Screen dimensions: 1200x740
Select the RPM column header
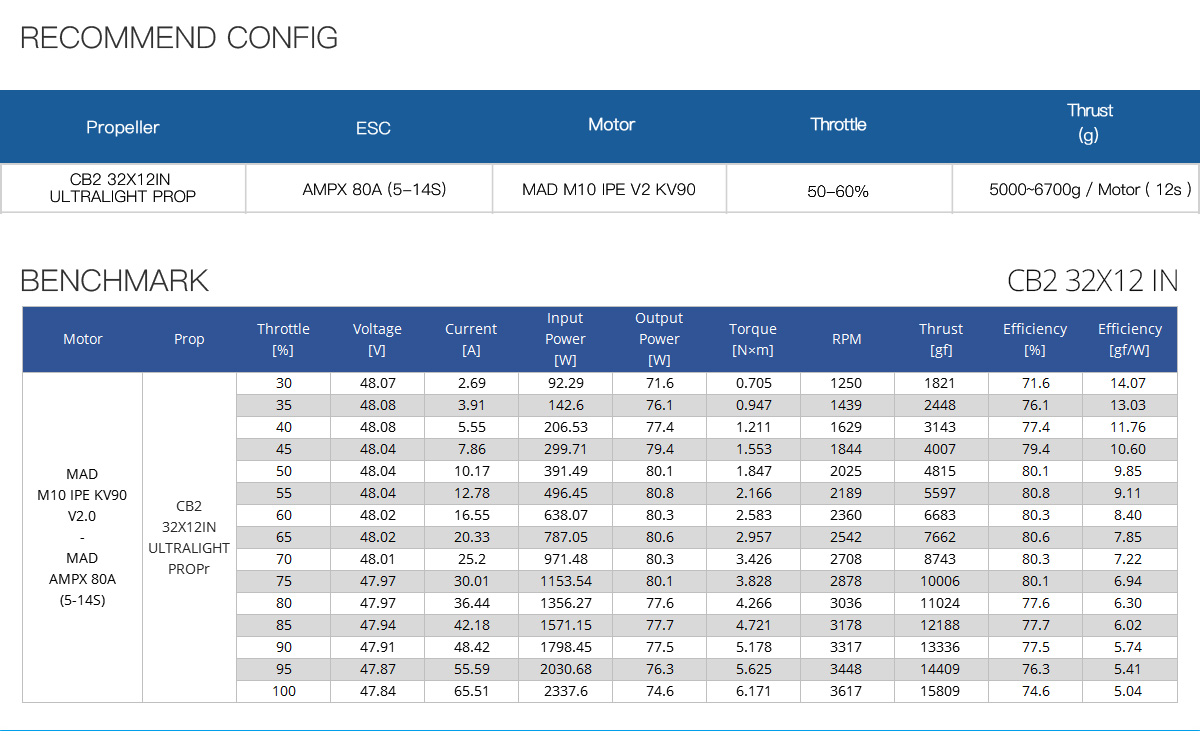pyautogui.click(x=847, y=339)
